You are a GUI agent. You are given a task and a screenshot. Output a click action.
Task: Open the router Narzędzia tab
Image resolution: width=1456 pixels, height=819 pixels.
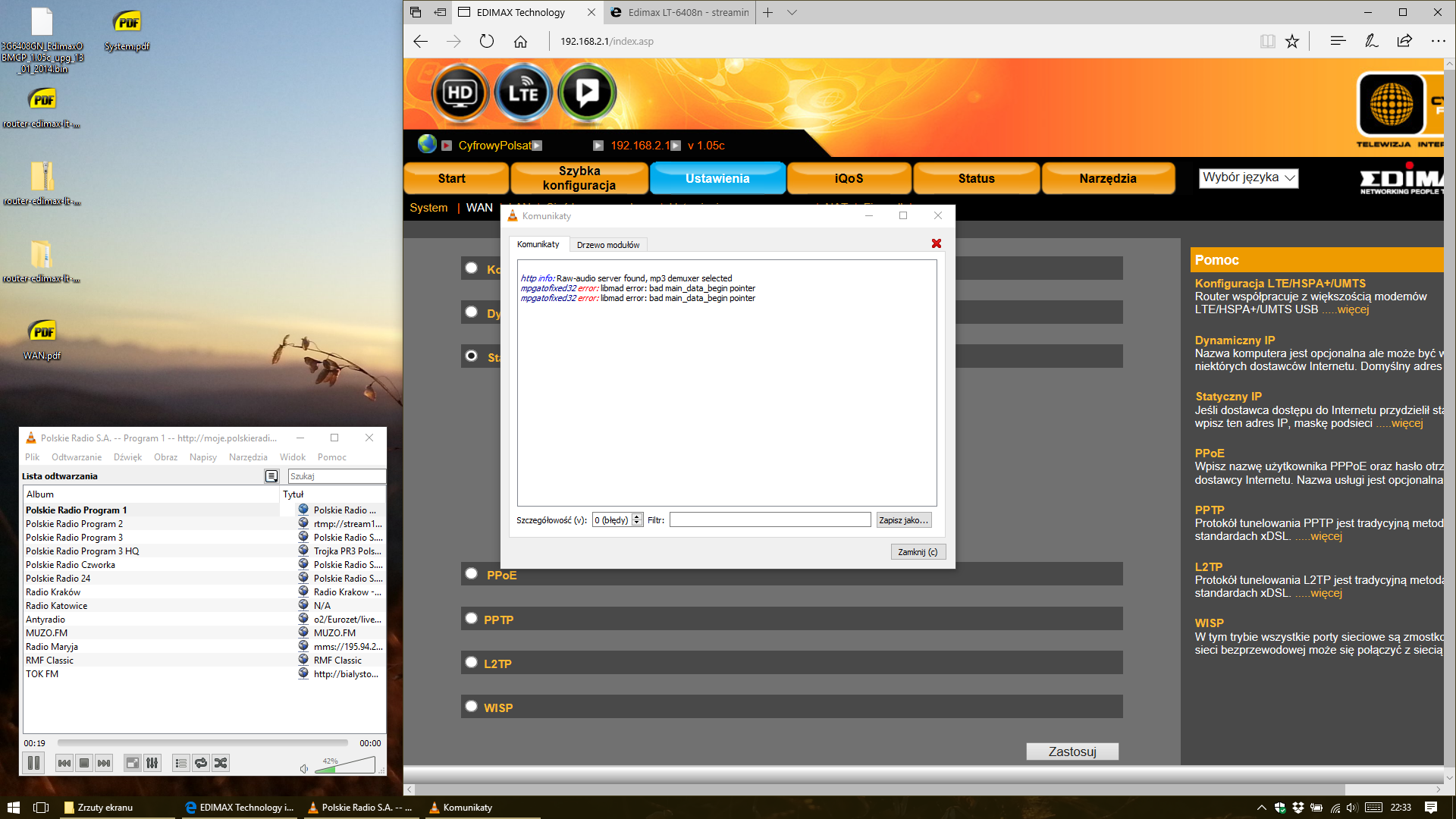1108,178
